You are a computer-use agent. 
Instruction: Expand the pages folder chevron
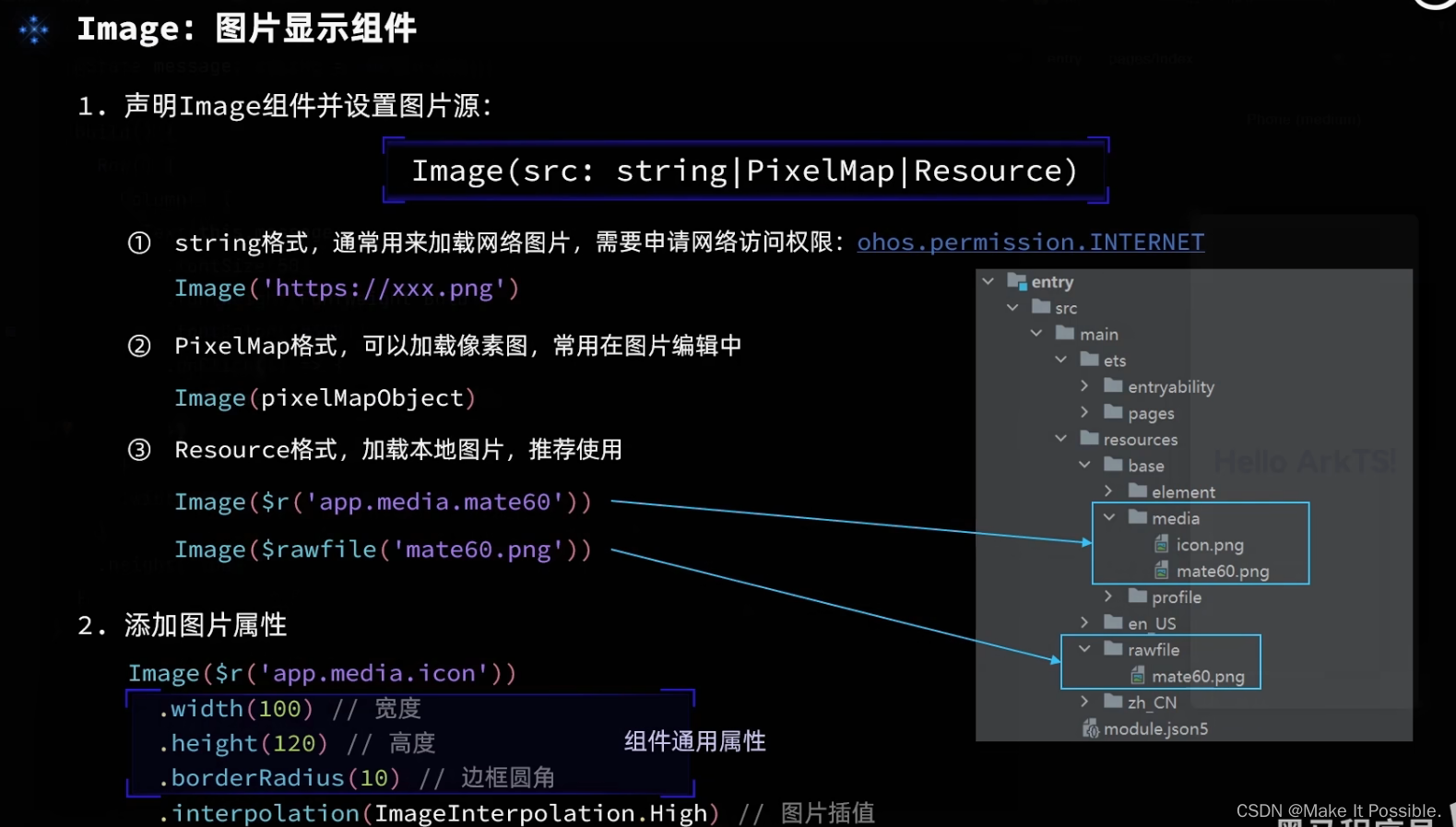tap(1084, 412)
